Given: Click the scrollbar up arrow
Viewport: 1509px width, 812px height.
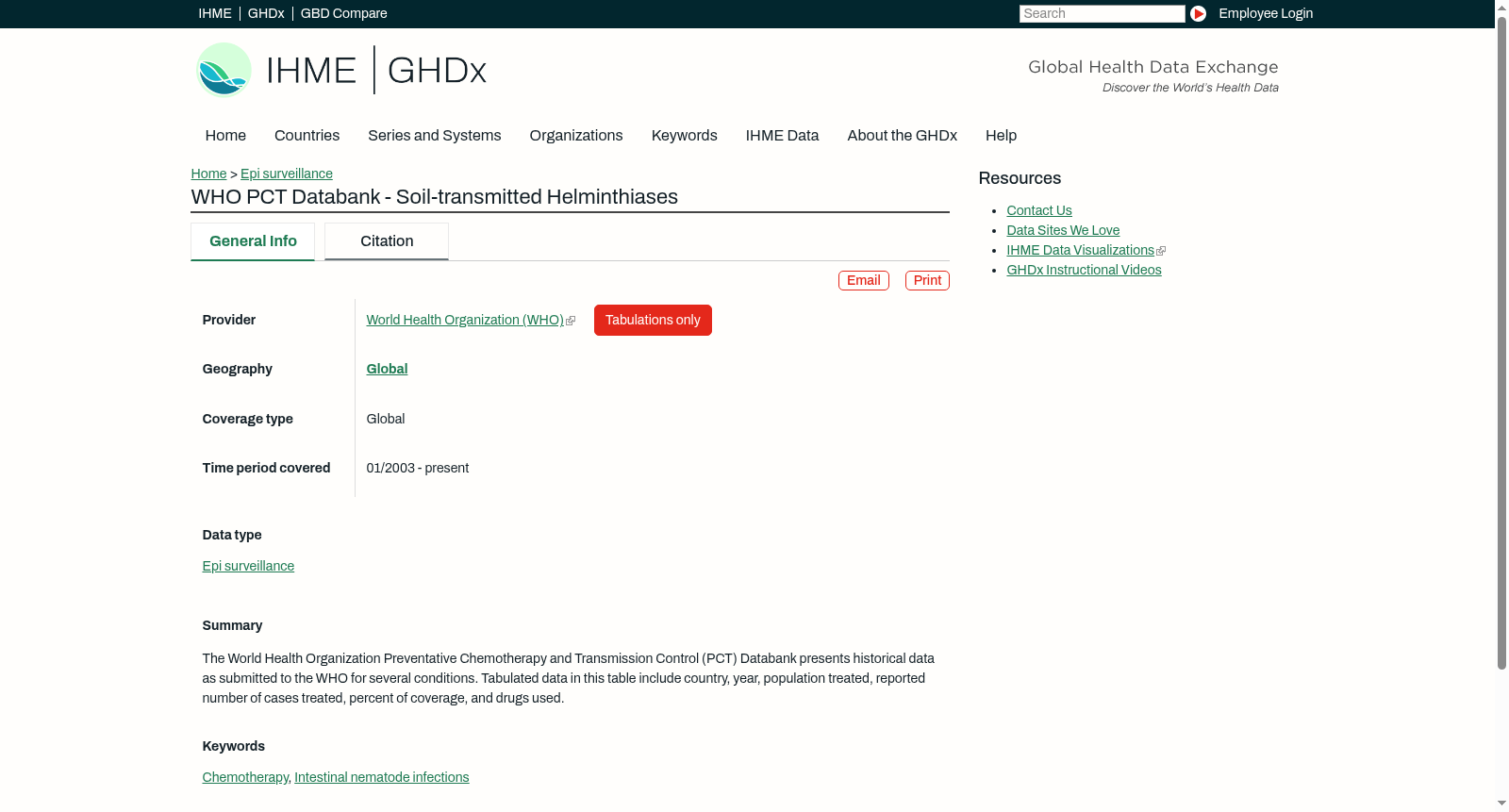Looking at the screenshot, I should coord(1501,7).
